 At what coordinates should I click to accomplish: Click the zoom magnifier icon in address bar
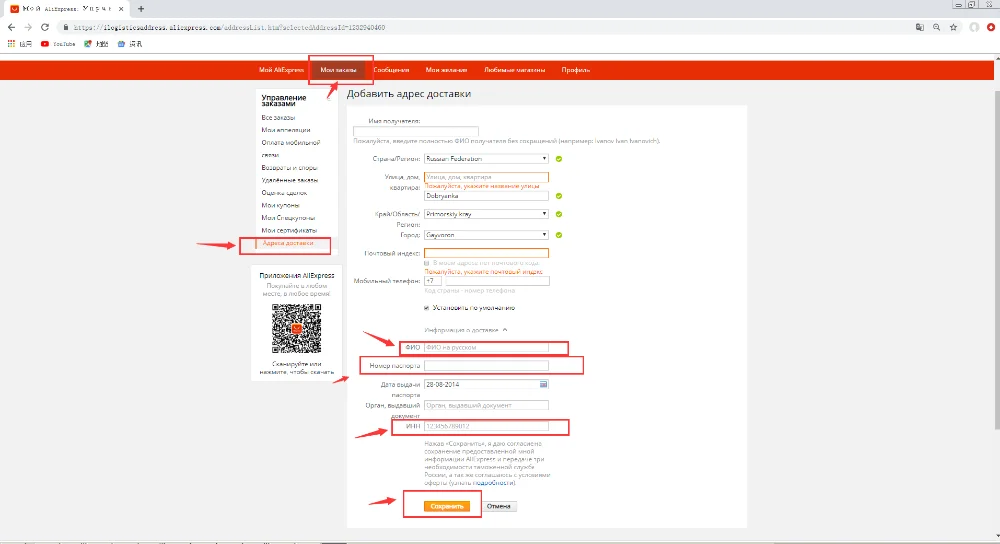coord(936,27)
